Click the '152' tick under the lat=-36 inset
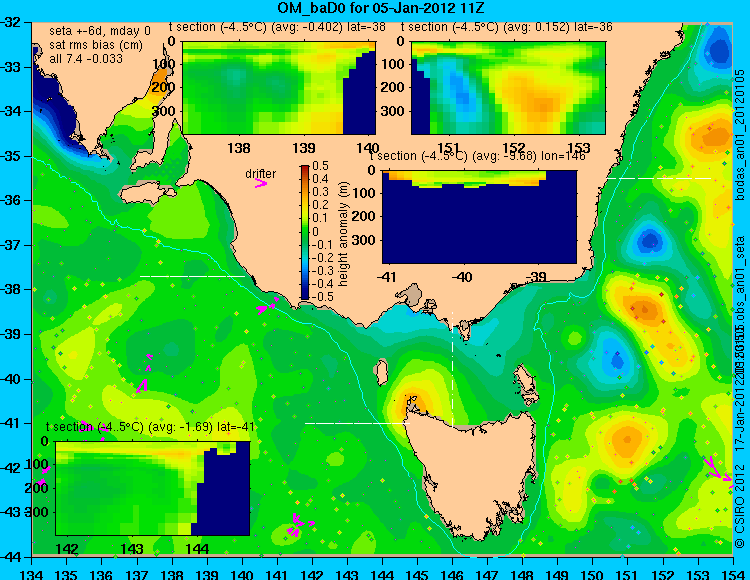750x580 pixels. pos(514,148)
